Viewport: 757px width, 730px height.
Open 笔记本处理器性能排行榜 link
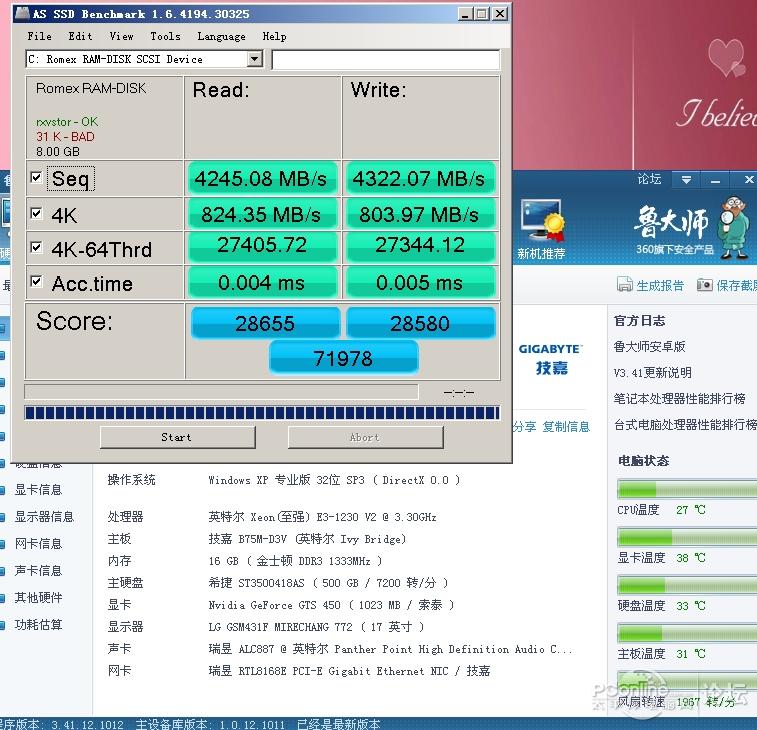(x=679, y=398)
